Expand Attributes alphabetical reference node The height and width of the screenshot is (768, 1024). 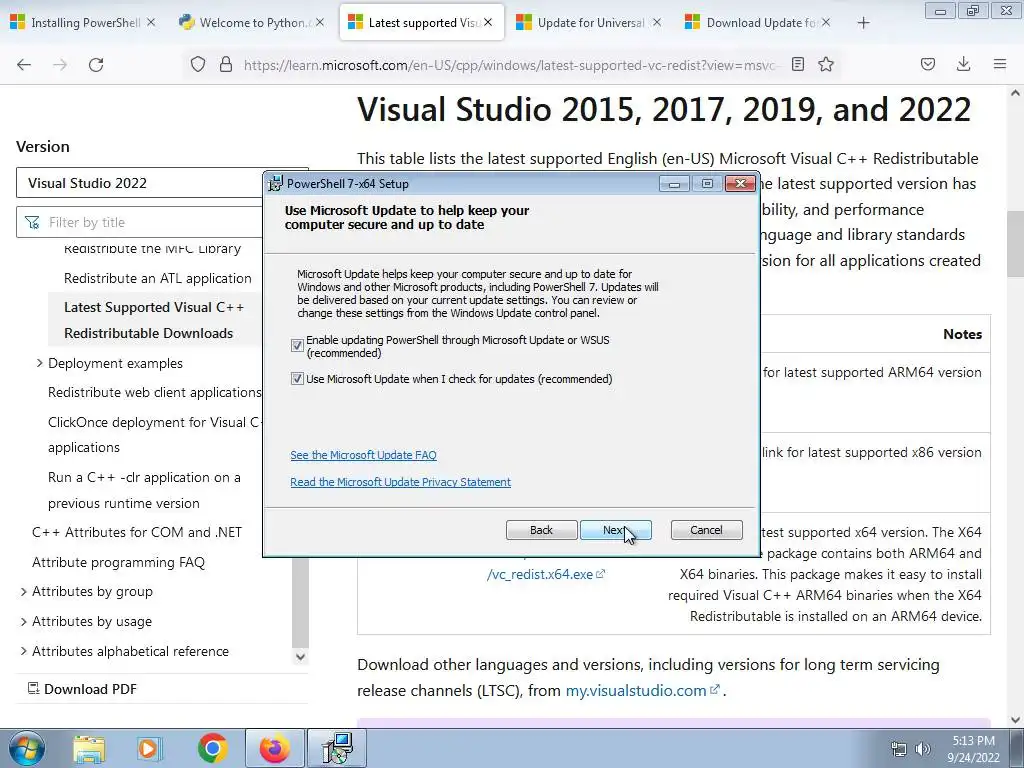(24, 651)
